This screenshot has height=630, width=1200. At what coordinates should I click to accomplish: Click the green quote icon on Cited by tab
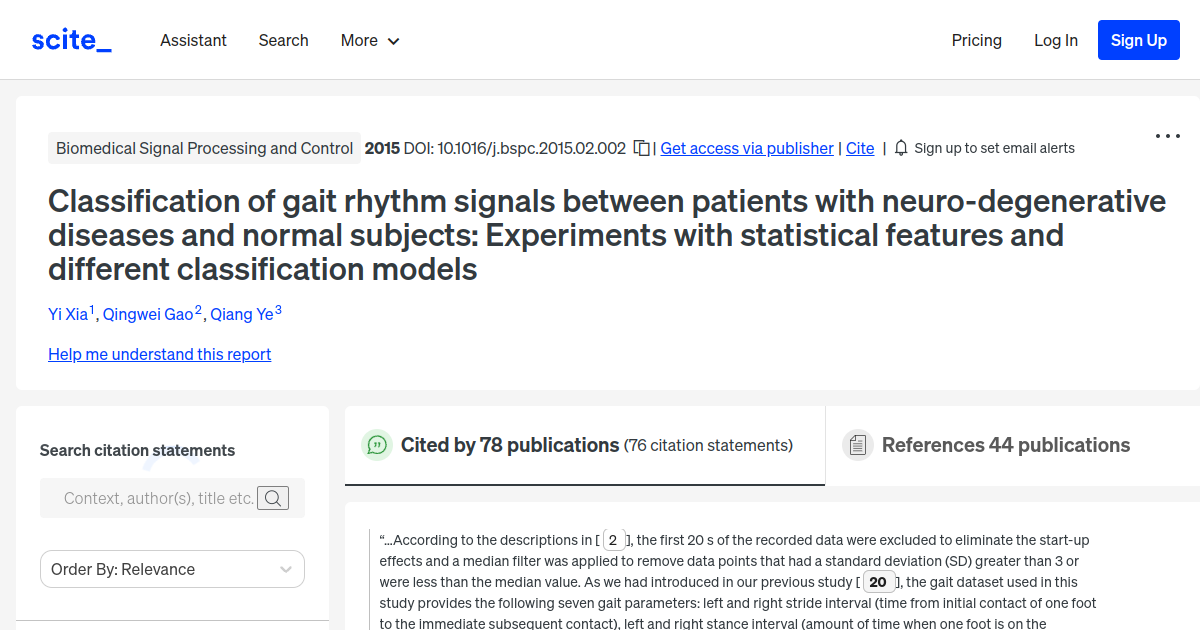[377, 445]
